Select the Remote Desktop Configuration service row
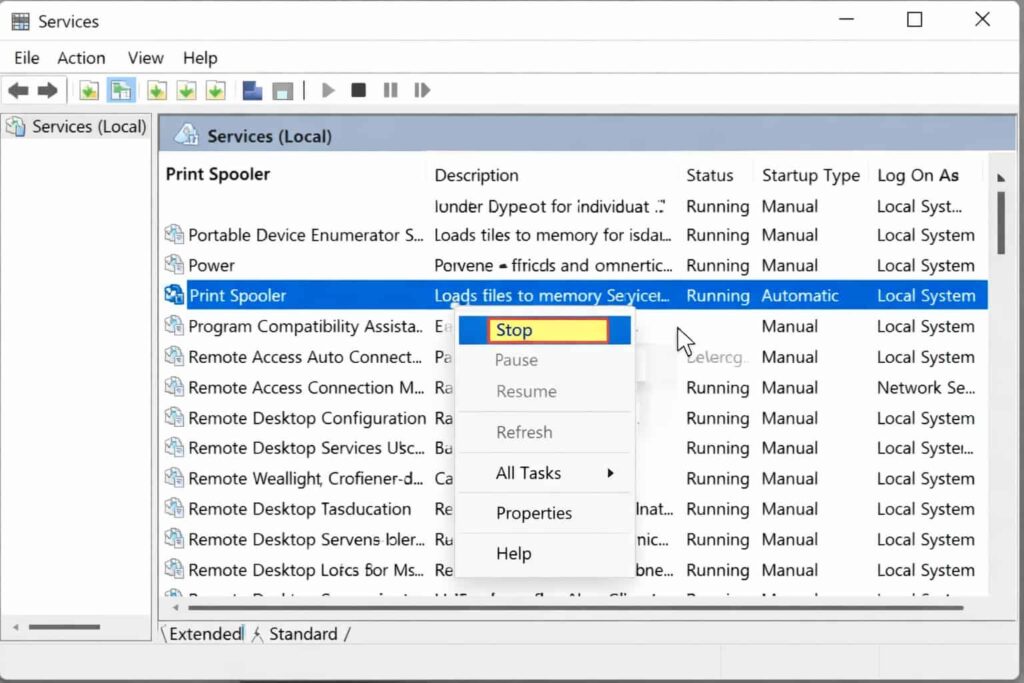This screenshot has width=1024, height=683. pyautogui.click(x=306, y=418)
